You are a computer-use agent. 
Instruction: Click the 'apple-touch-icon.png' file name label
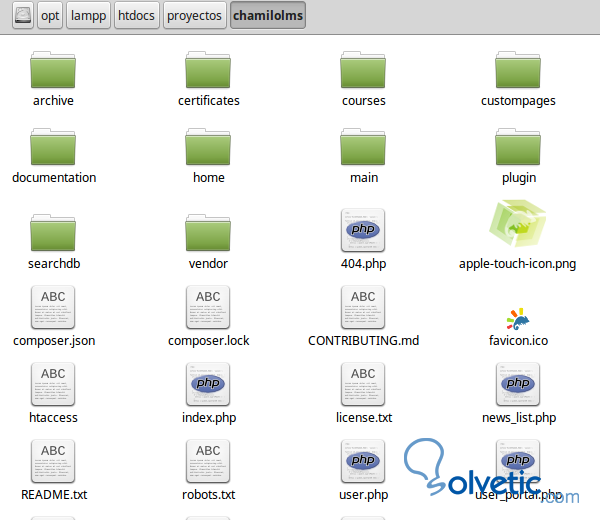pyautogui.click(x=517, y=264)
